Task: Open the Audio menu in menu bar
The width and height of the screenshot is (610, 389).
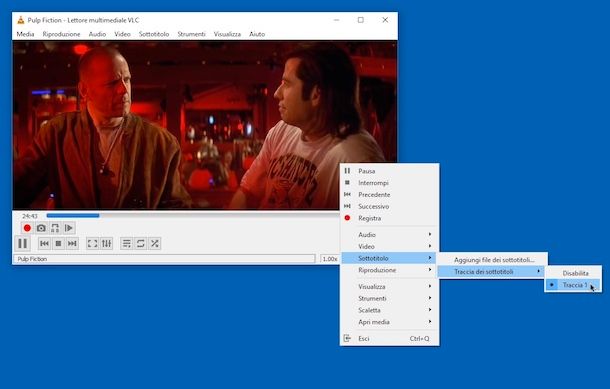Action: 97,34
